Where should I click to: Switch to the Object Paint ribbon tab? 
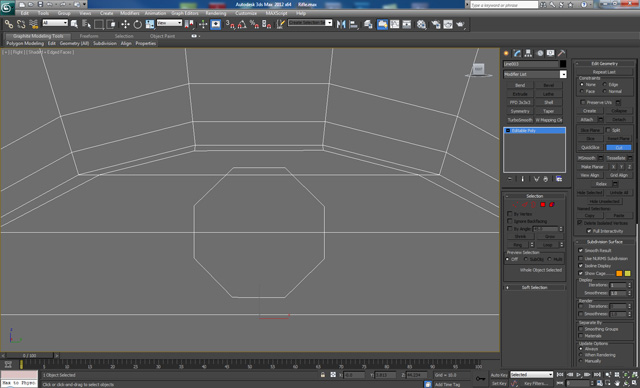click(x=162, y=36)
